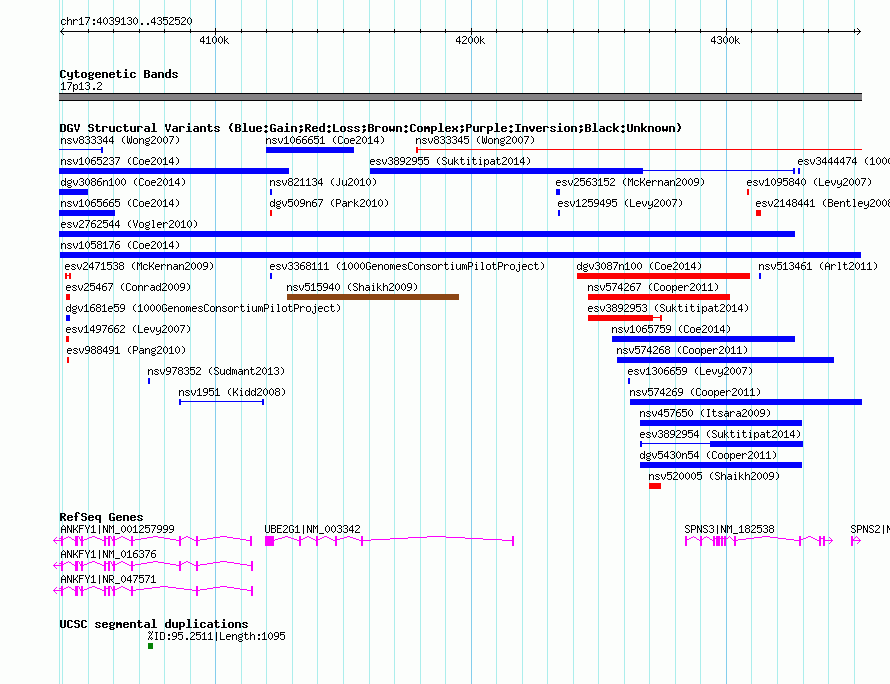Select the ANKFY1|NM_001257999 gene label

pyautogui.click(x=117, y=529)
